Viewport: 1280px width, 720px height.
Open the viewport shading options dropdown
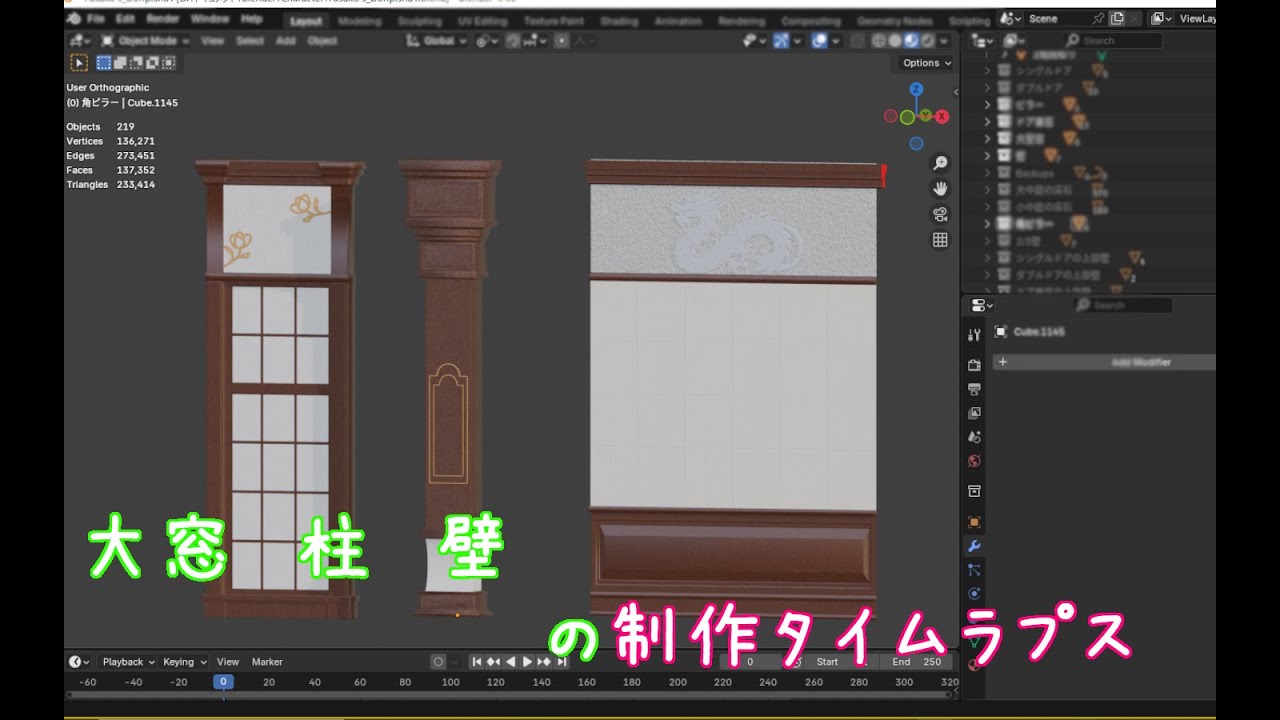[x=944, y=41]
